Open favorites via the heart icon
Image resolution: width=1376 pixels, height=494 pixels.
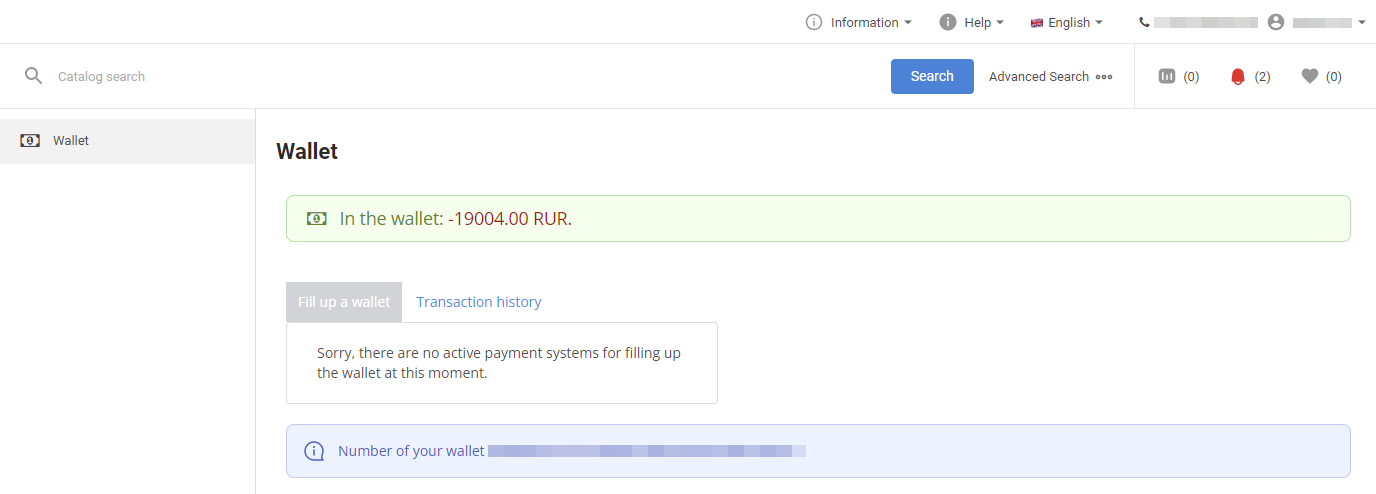click(1310, 76)
